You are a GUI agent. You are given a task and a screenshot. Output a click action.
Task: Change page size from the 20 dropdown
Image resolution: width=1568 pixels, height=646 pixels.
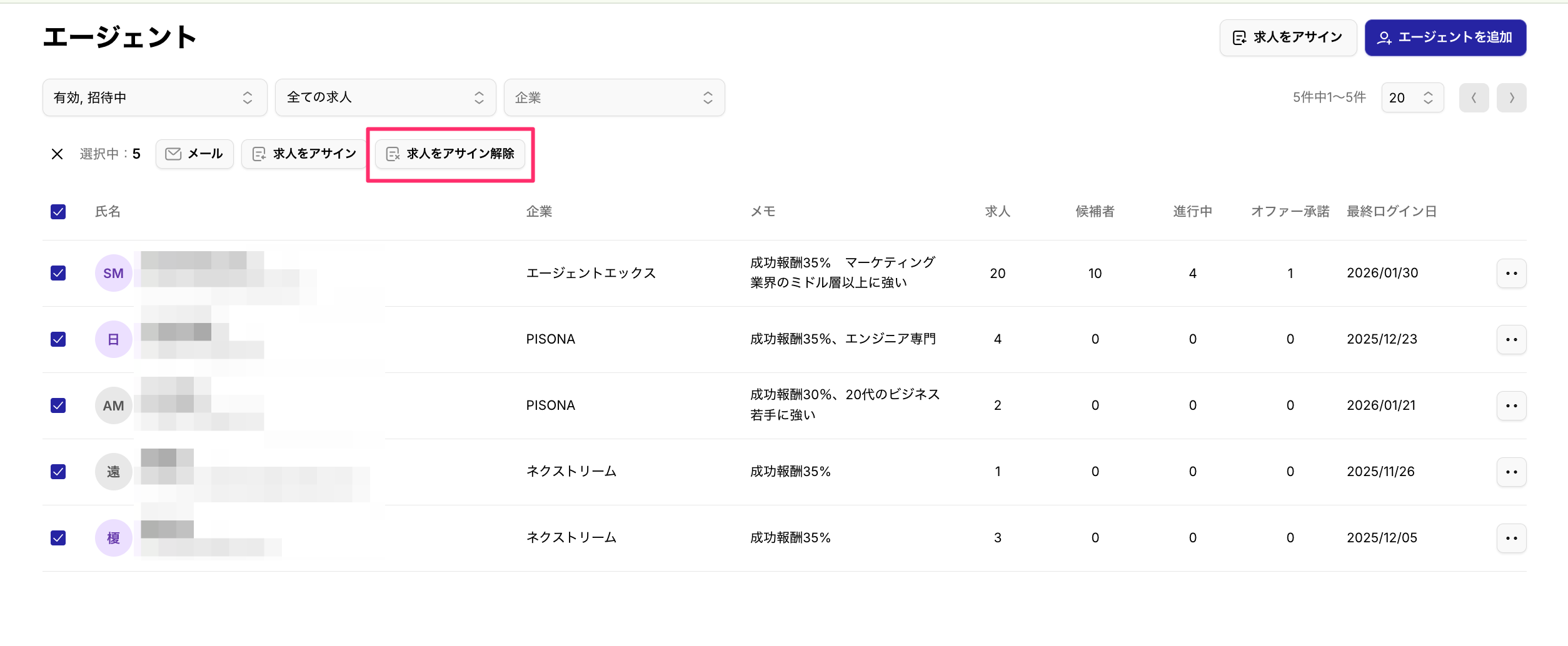click(x=1412, y=98)
